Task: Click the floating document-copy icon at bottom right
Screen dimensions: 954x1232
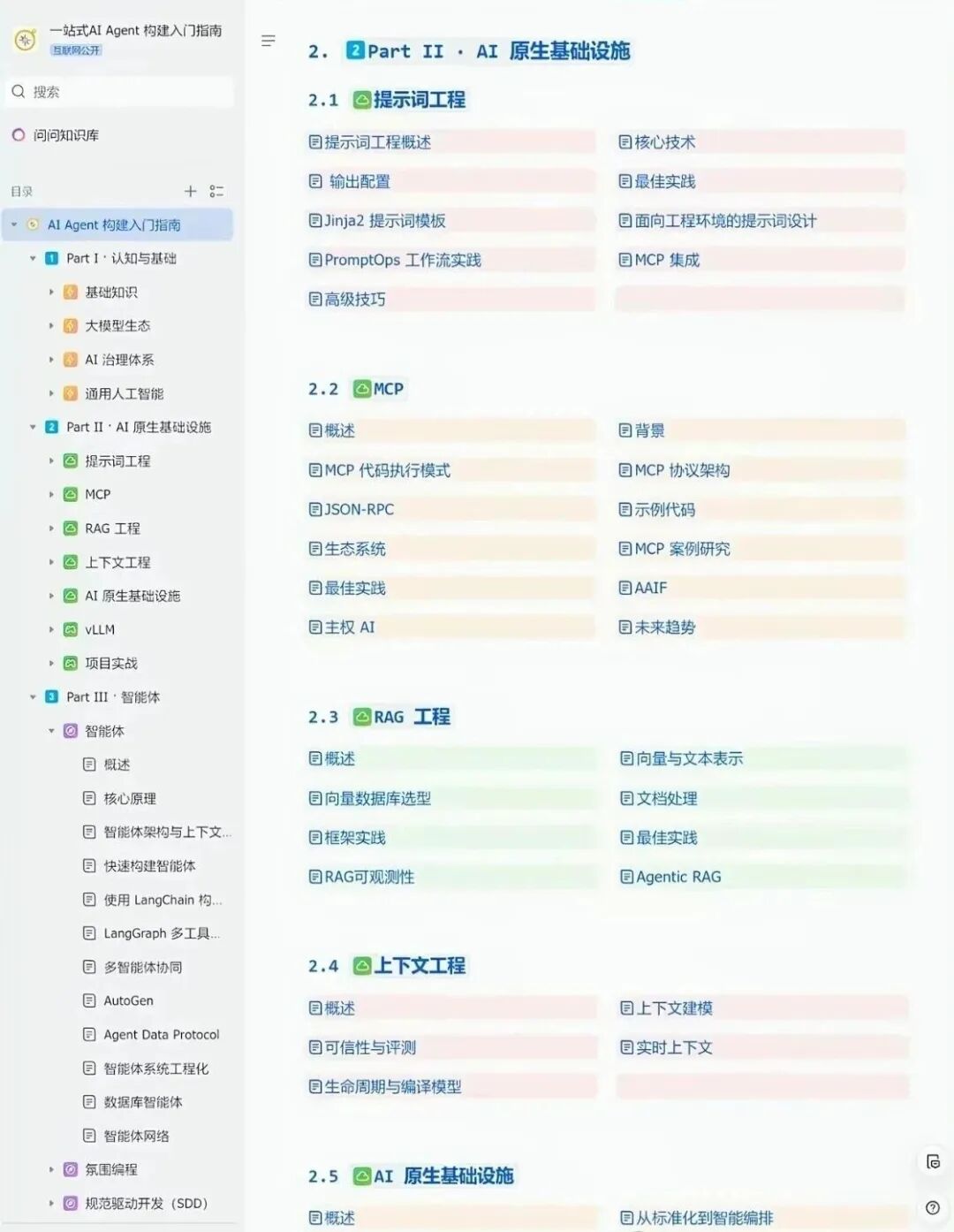Action: (x=933, y=1161)
